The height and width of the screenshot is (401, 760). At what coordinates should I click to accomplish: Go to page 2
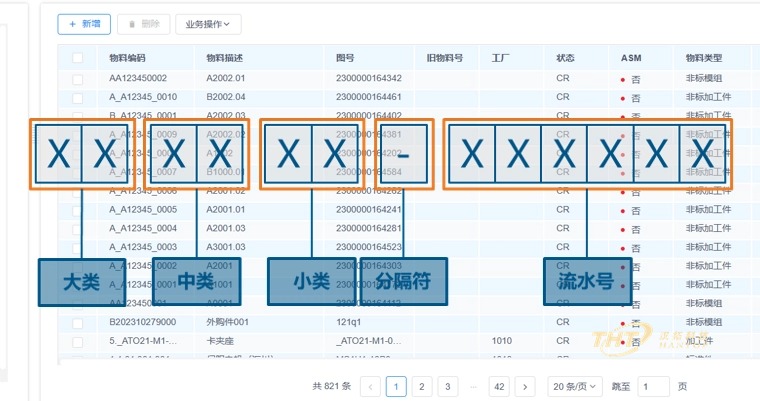[422, 386]
